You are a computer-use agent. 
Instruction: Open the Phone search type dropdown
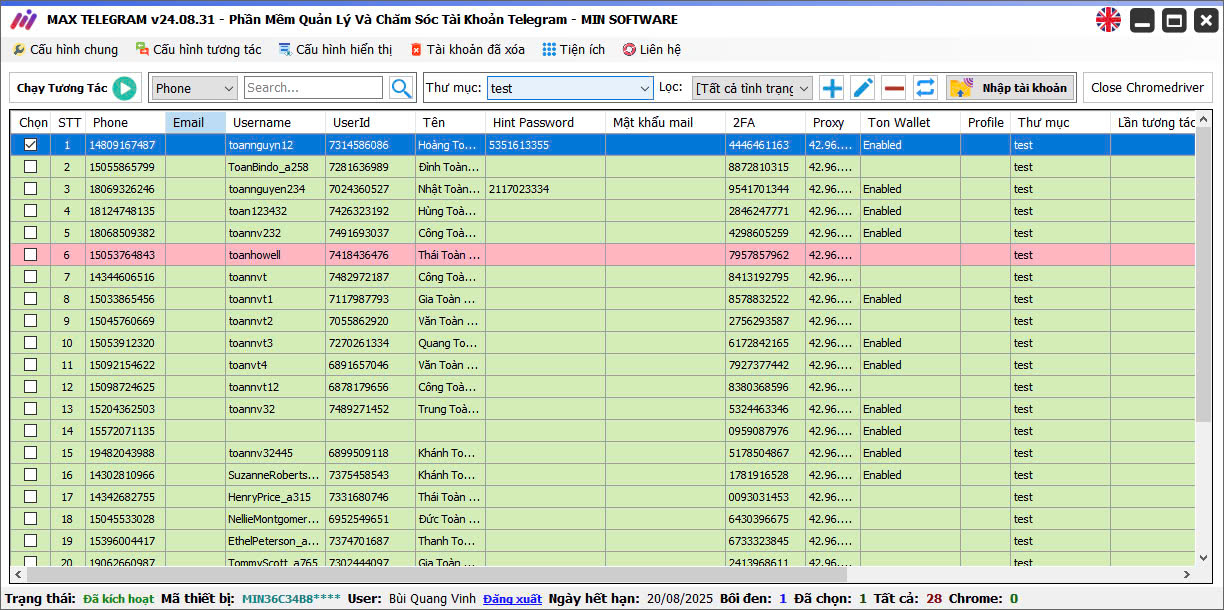tap(194, 88)
